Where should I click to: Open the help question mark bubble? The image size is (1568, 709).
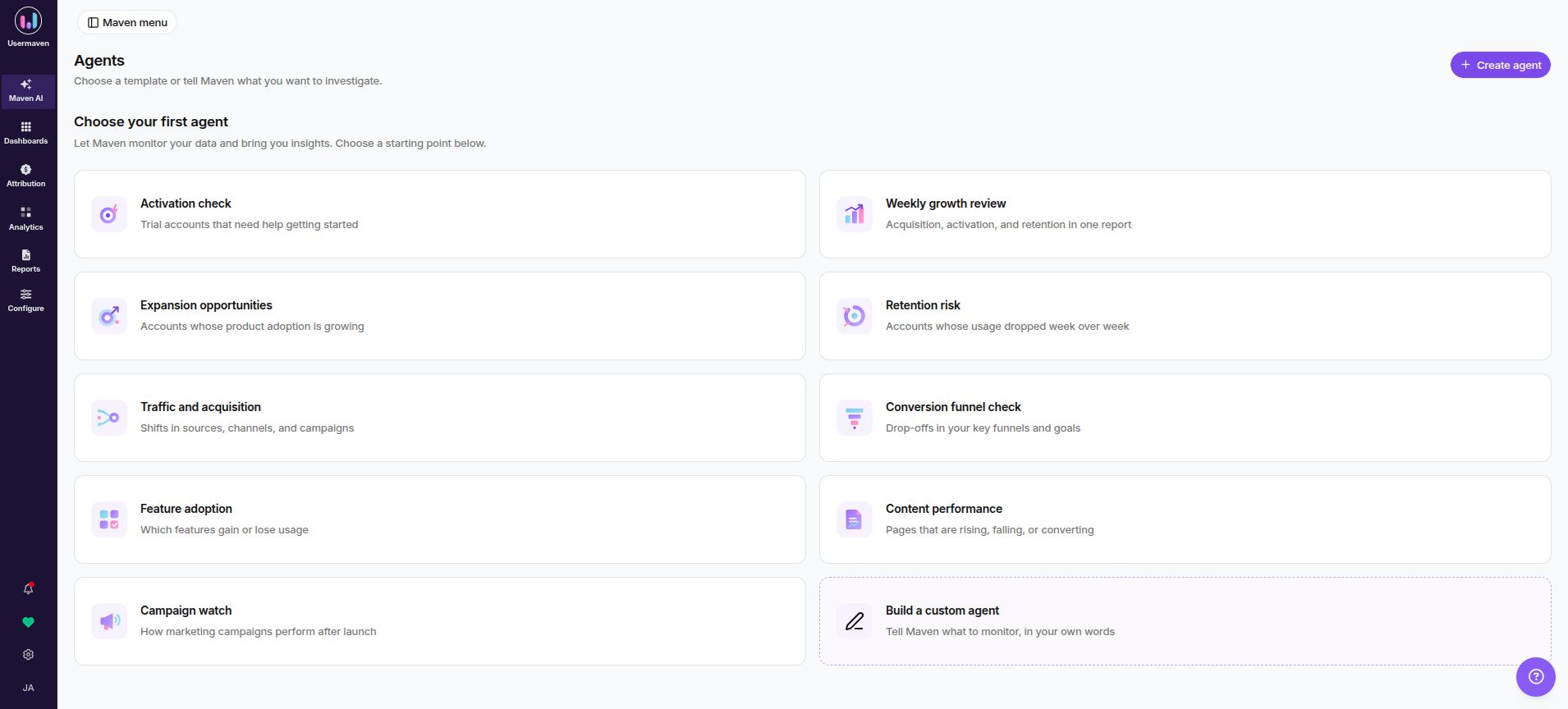[1536, 677]
